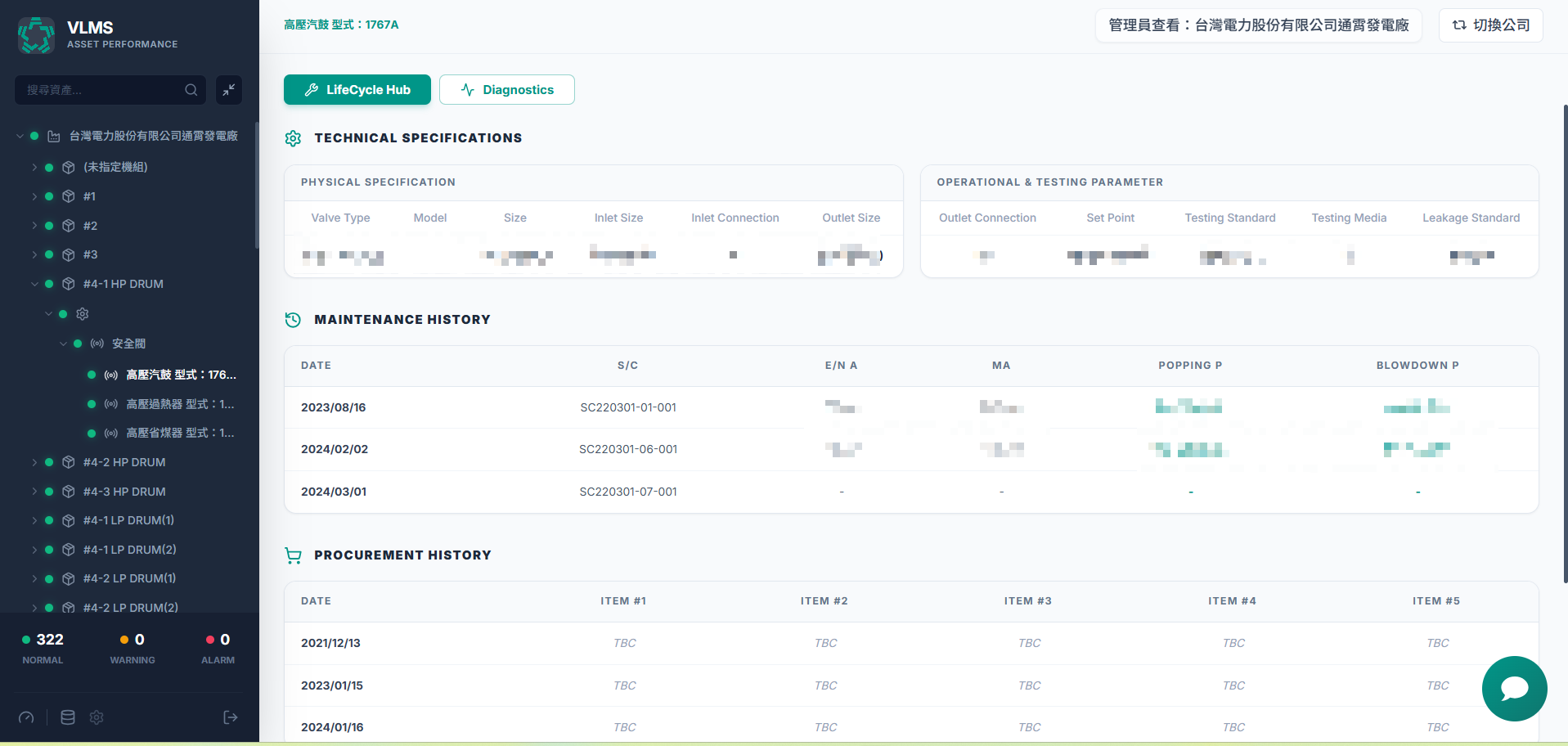
Task: Expand the #3 tree node
Action: point(34,254)
